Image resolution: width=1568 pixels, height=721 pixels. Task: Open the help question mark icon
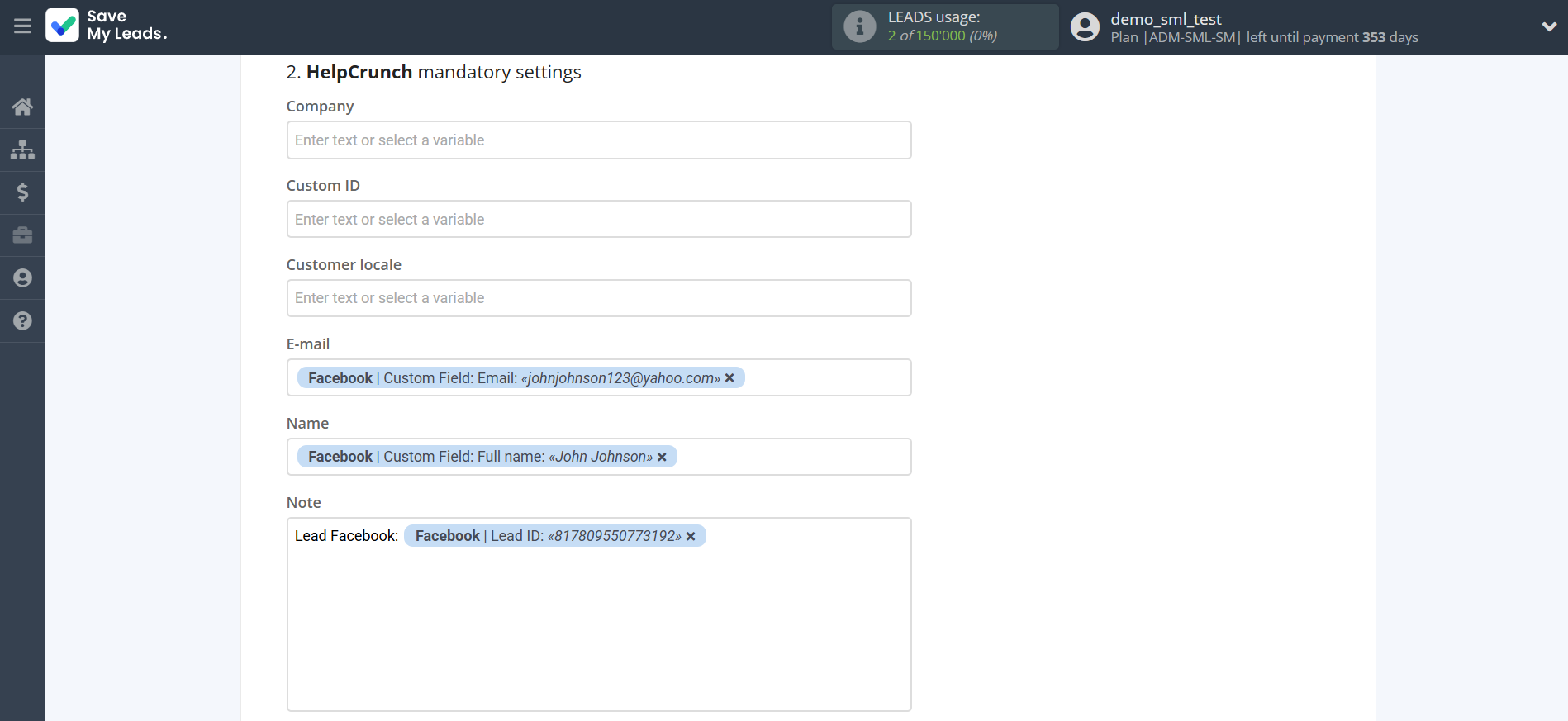point(22,321)
